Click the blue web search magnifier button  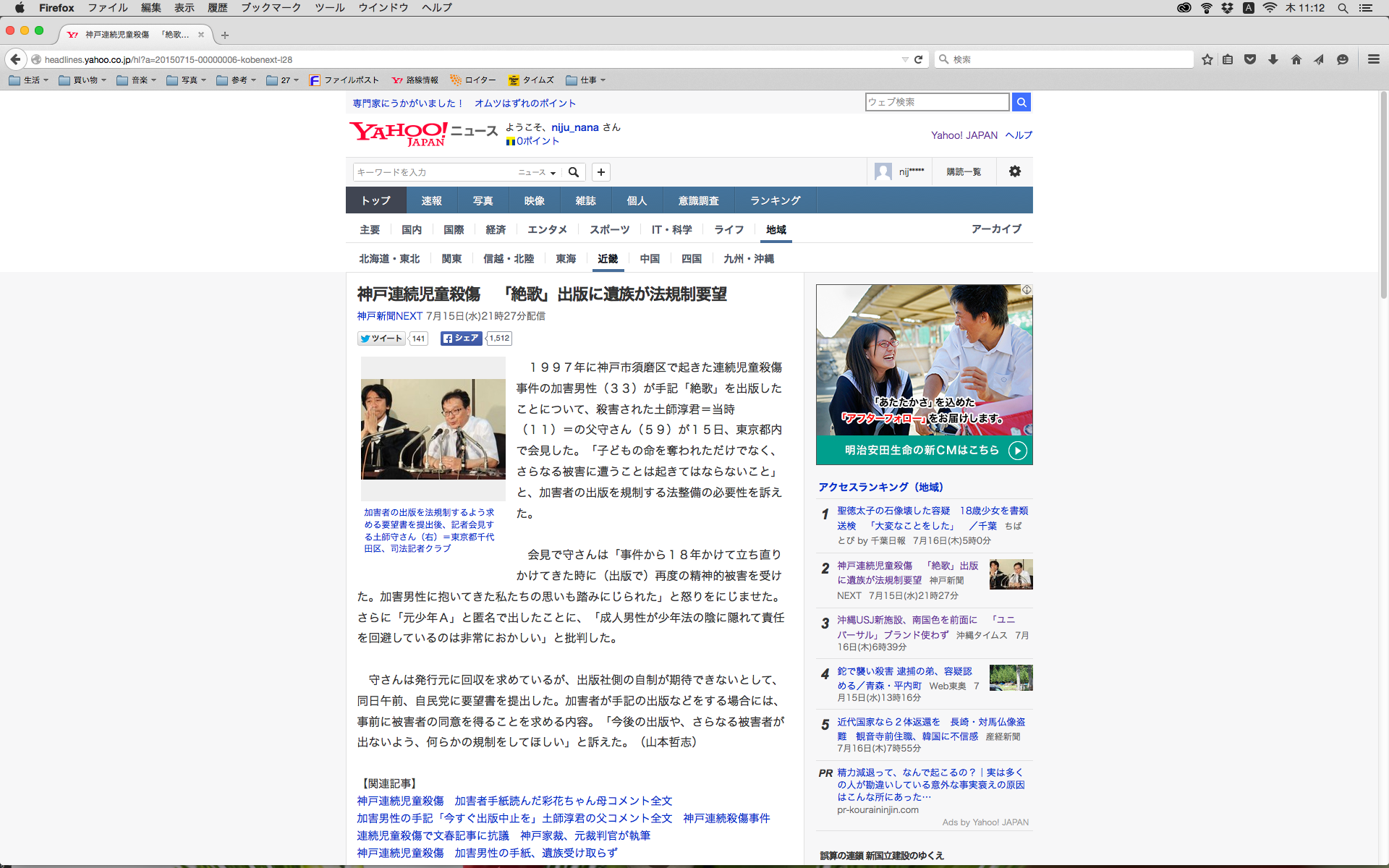click(1021, 102)
